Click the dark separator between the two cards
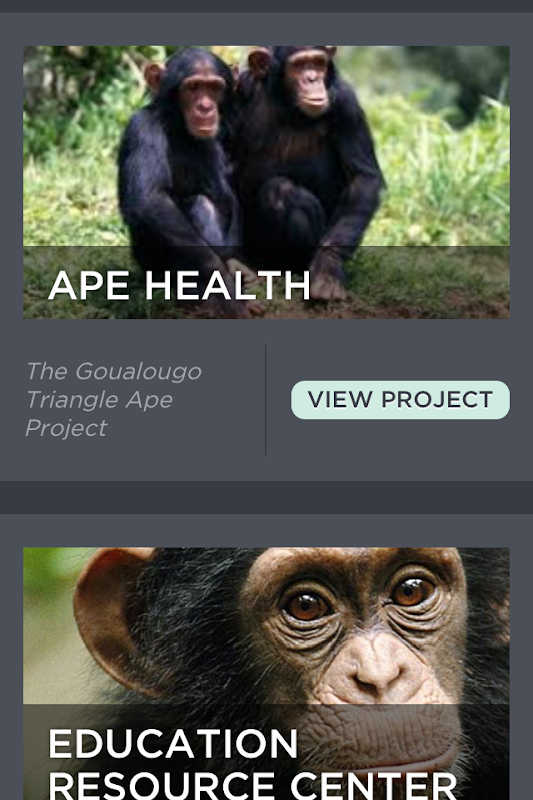 click(x=266, y=497)
